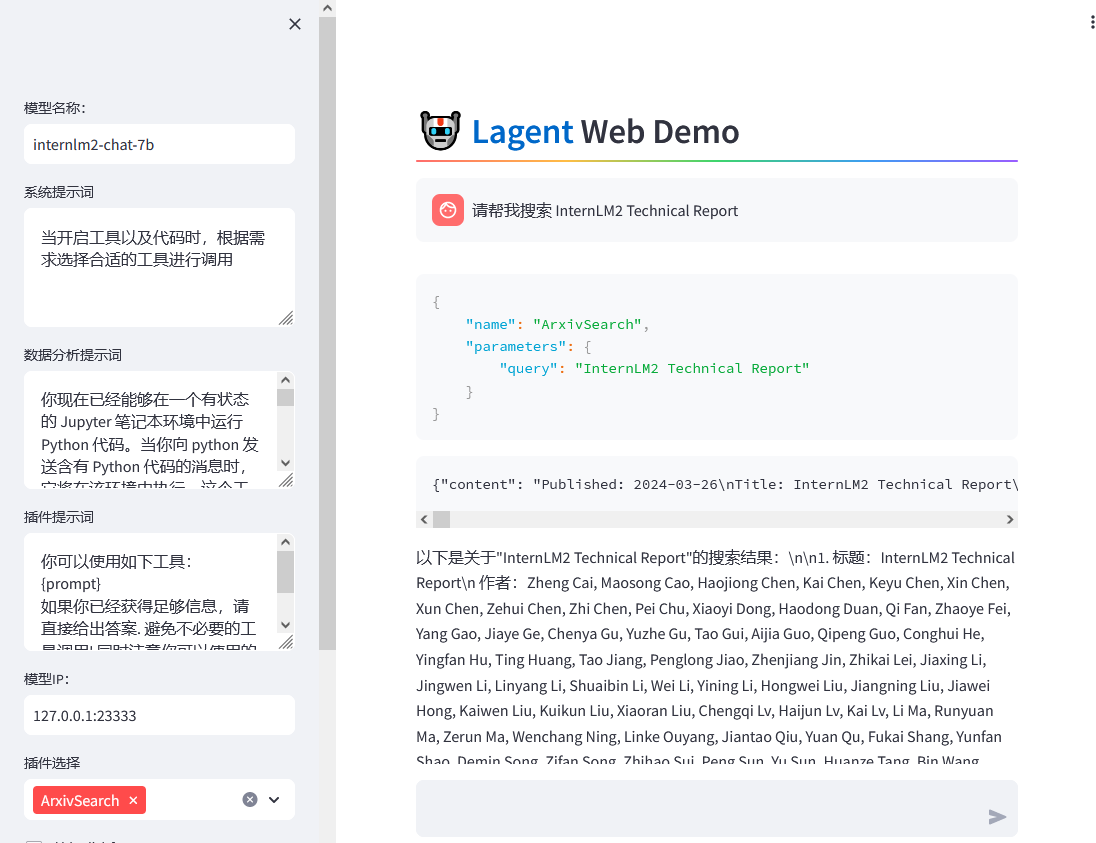
Task: Focus the model name field internlm2-chat-7b
Action: 159,145
